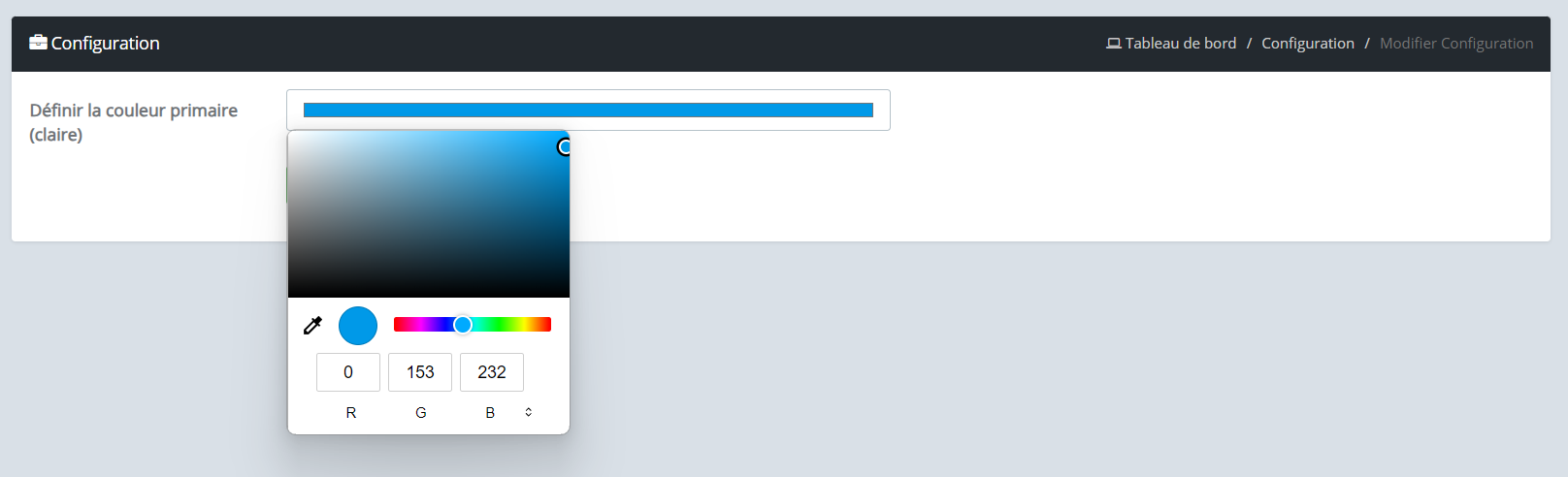This screenshot has width=1568, height=477.
Task: Go to Configuration breadcrumb link
Action: (1308, 44)
